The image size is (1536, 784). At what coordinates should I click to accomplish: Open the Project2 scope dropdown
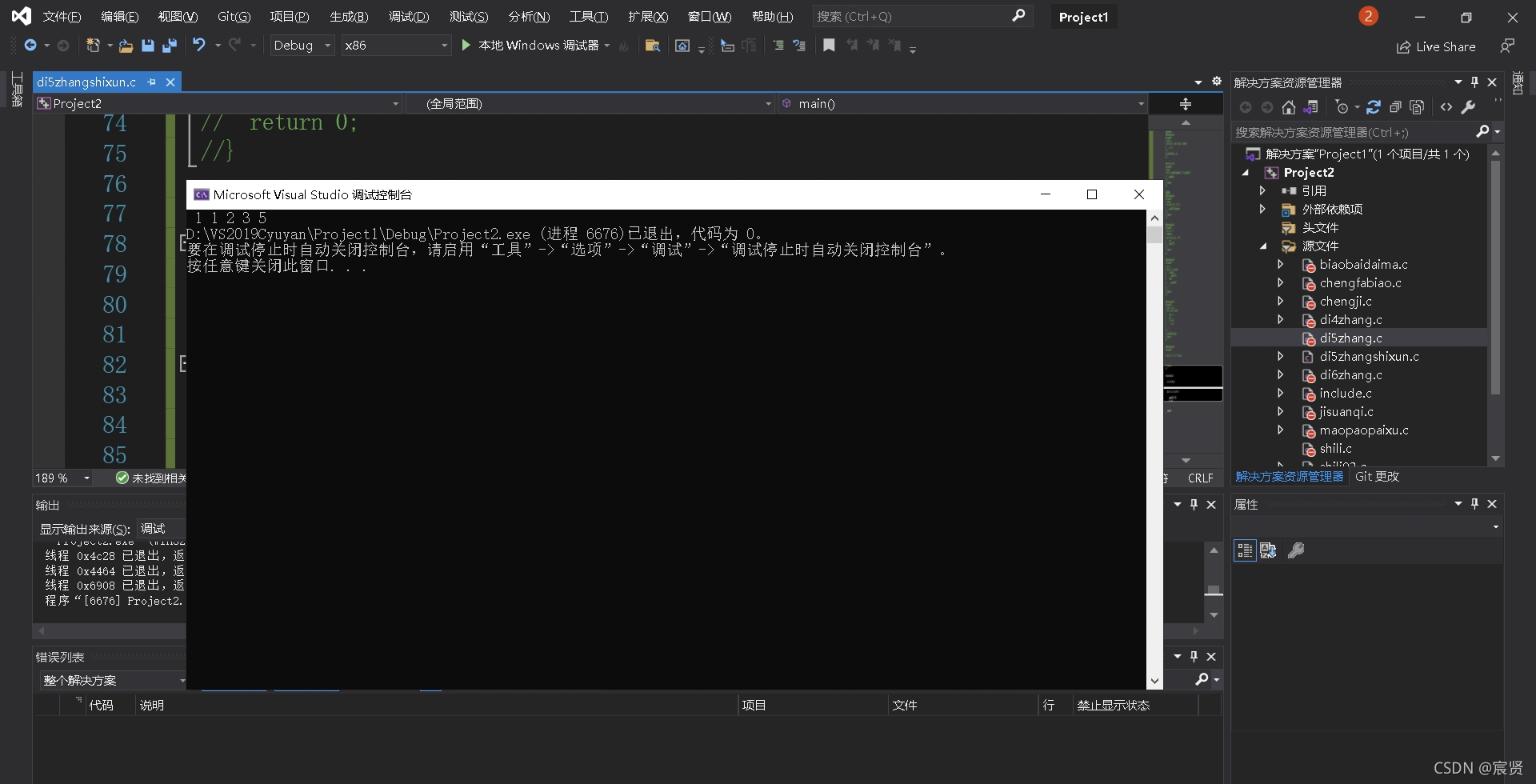tap(218, 104)
